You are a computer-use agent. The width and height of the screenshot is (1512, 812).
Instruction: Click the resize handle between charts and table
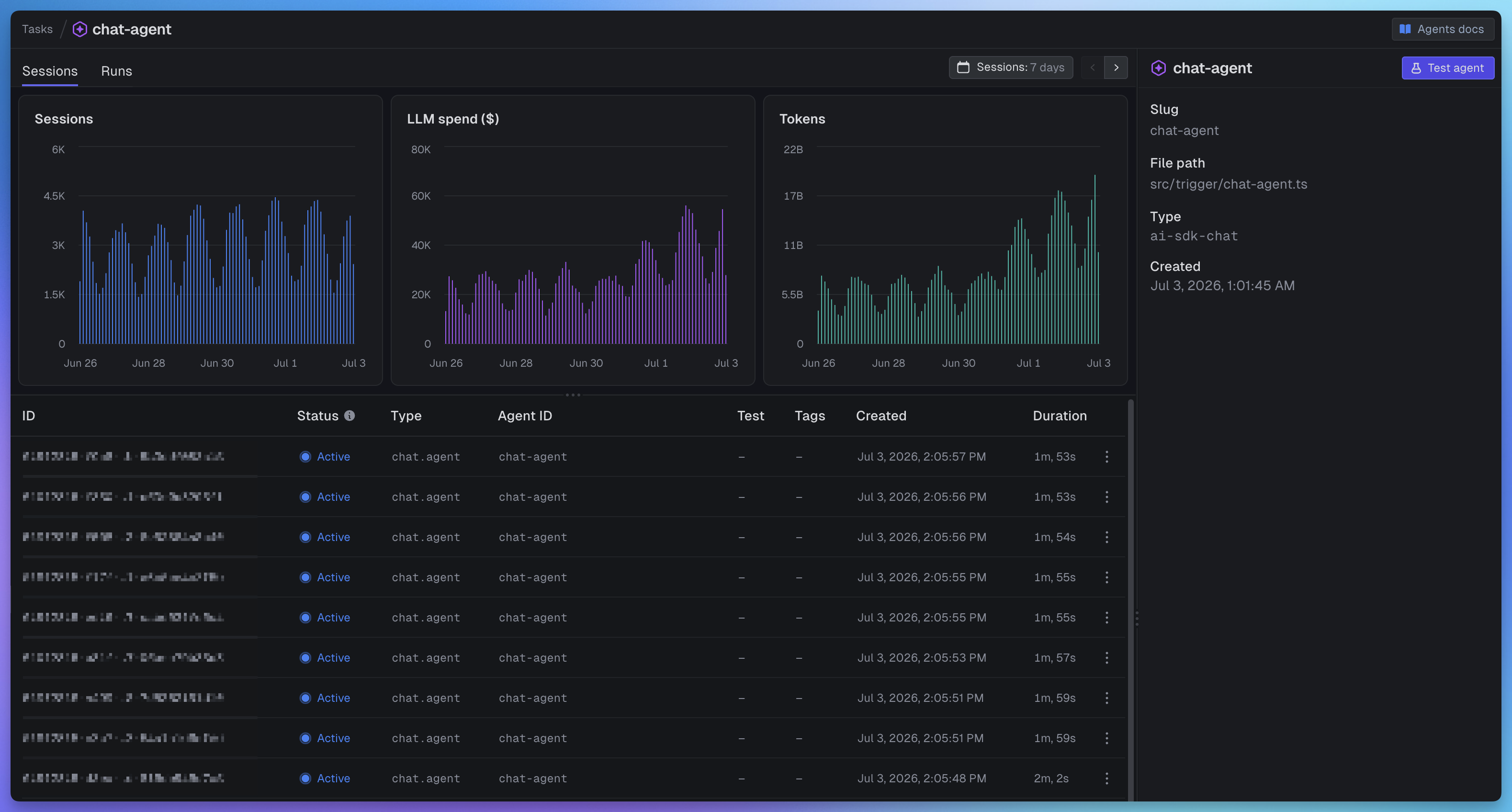573,395
